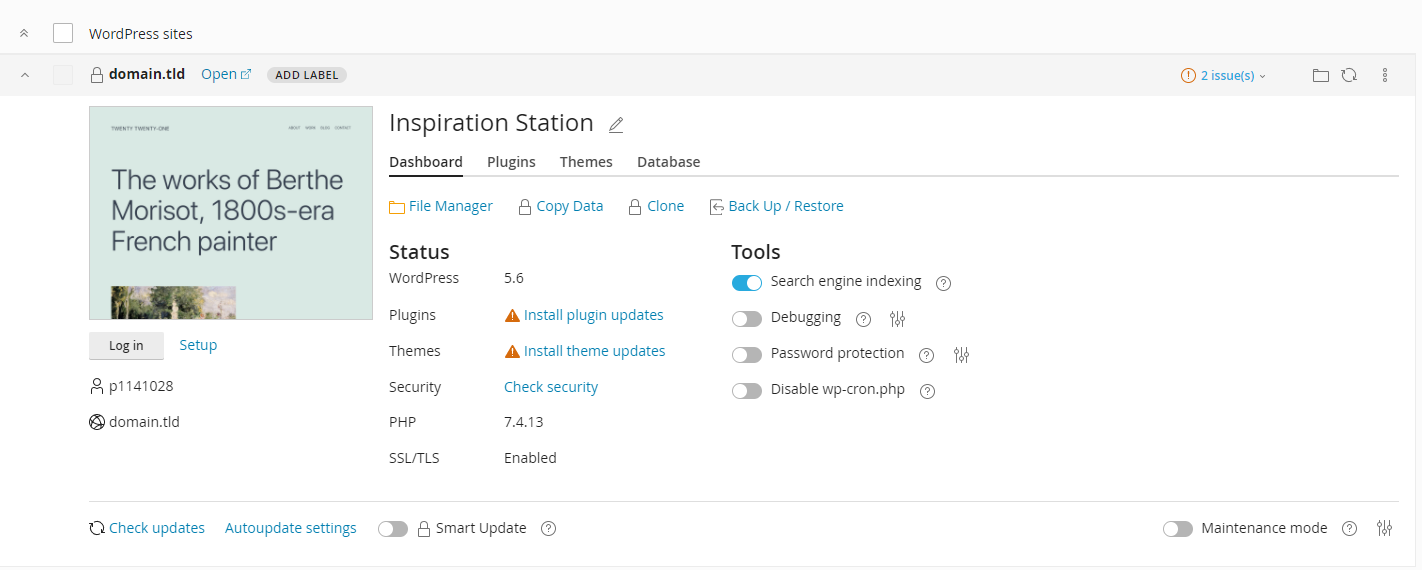Click the Copy Data link
The image size is (1422, 570).
[569, 206]
